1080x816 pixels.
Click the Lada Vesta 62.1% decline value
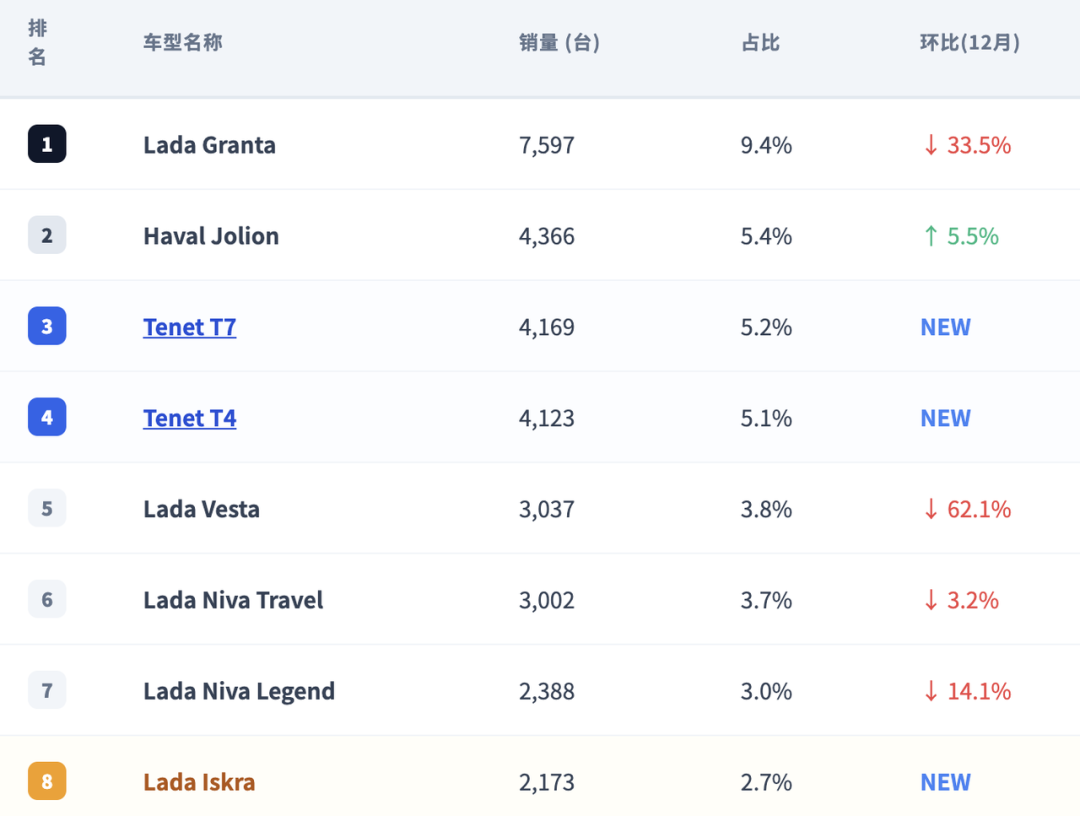click(x=968, y=510)
